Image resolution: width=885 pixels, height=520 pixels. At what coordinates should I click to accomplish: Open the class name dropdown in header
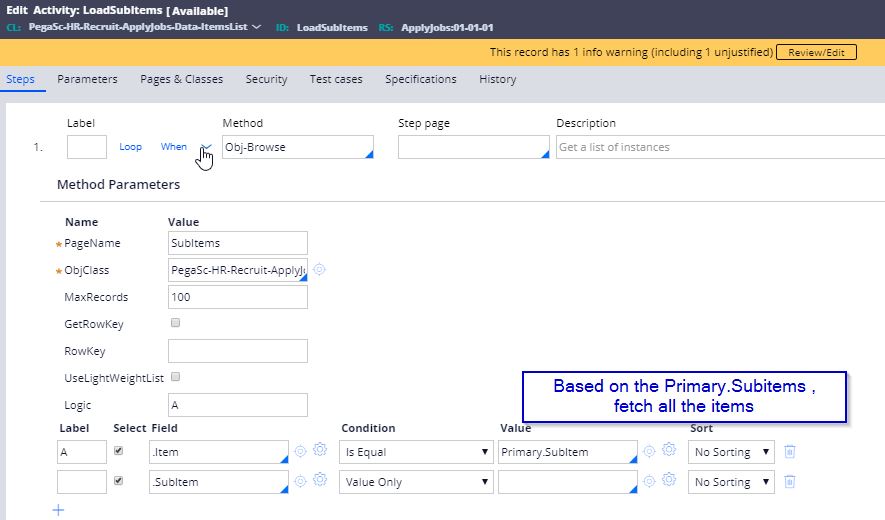pyautogui.click(x=257, y=27)
